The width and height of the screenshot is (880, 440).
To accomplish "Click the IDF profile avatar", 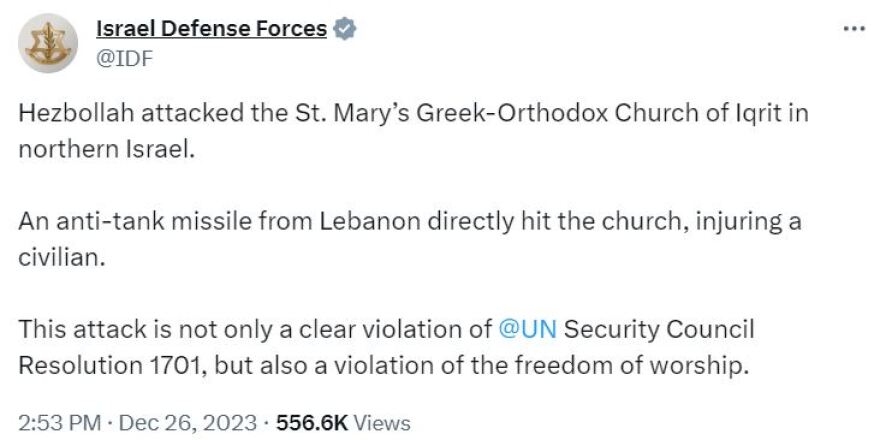I will (47, 43).
